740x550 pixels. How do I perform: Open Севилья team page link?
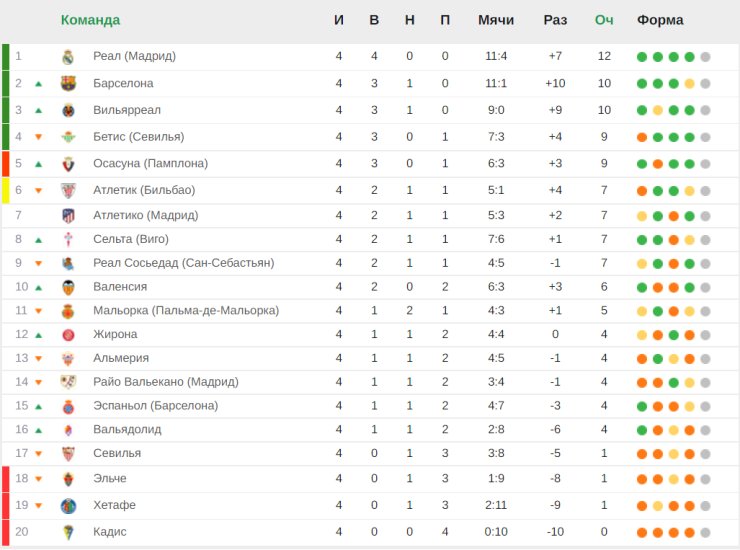[x=117, y=453]
